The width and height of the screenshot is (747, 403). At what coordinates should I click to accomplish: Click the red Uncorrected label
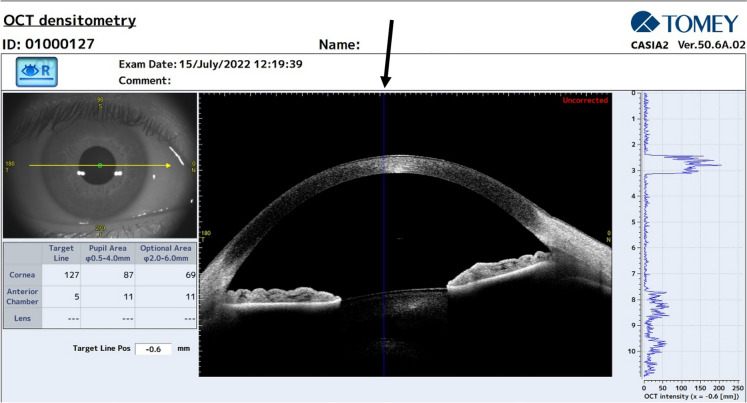(x=584, y=100)
